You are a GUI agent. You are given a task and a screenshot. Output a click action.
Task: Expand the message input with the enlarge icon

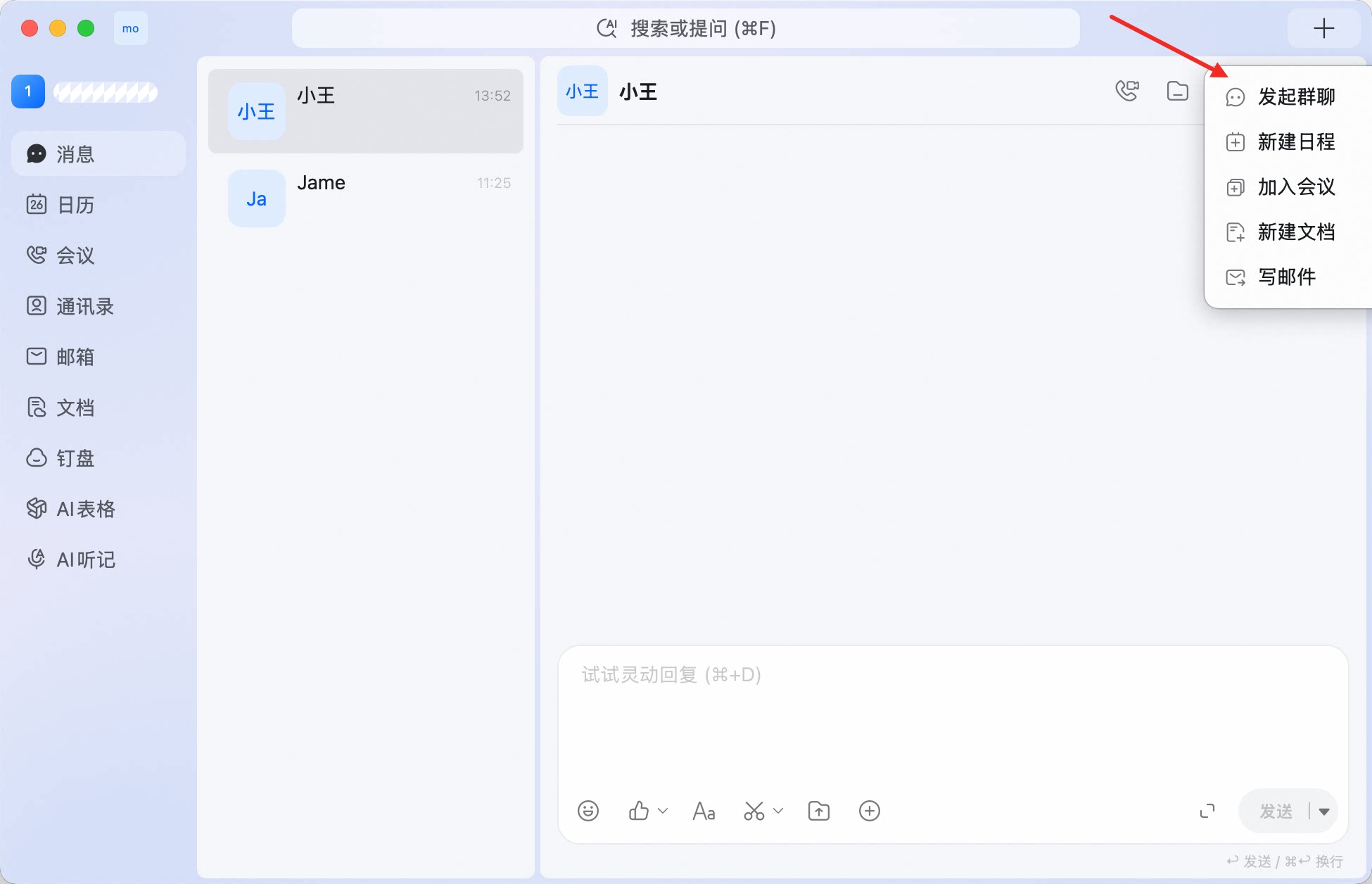point(1207,811)
